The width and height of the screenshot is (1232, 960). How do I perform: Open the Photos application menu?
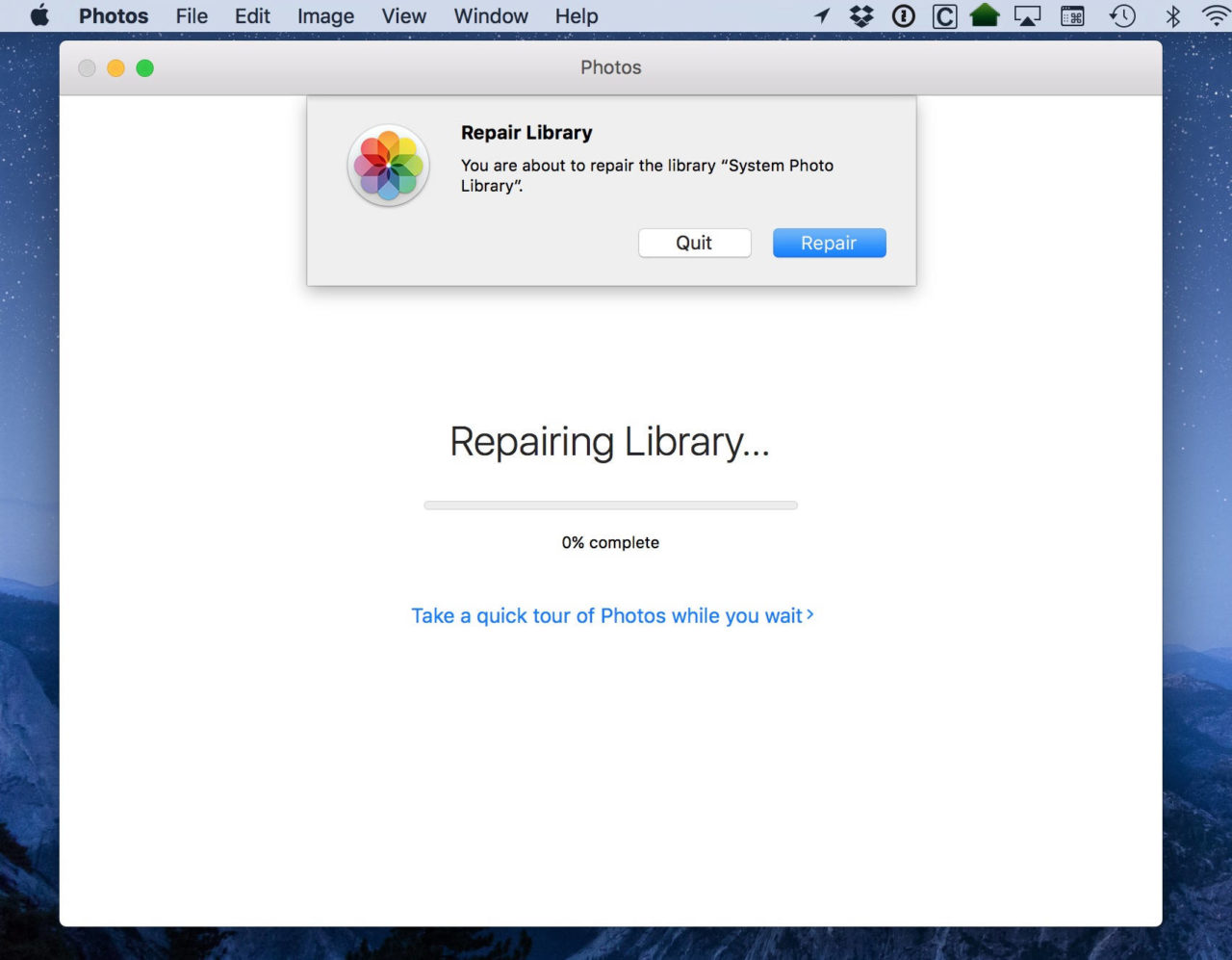pos(114,16)
